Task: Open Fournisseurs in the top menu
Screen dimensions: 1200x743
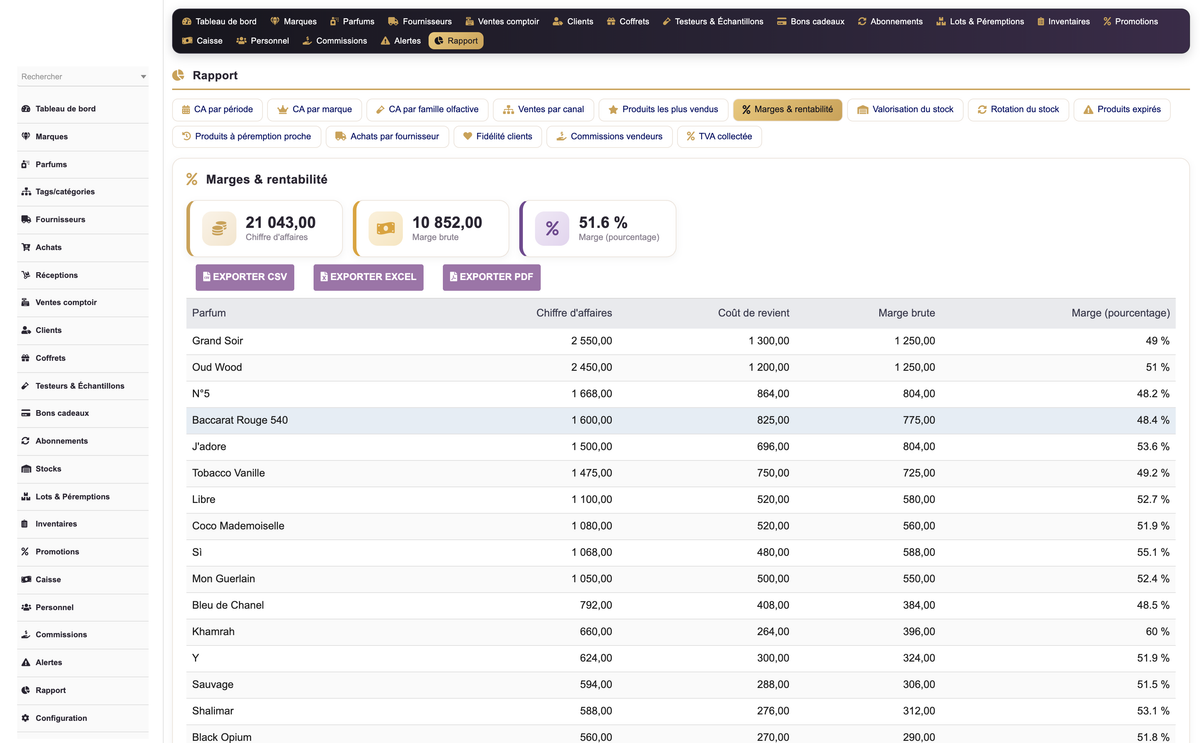Action: 420,21
